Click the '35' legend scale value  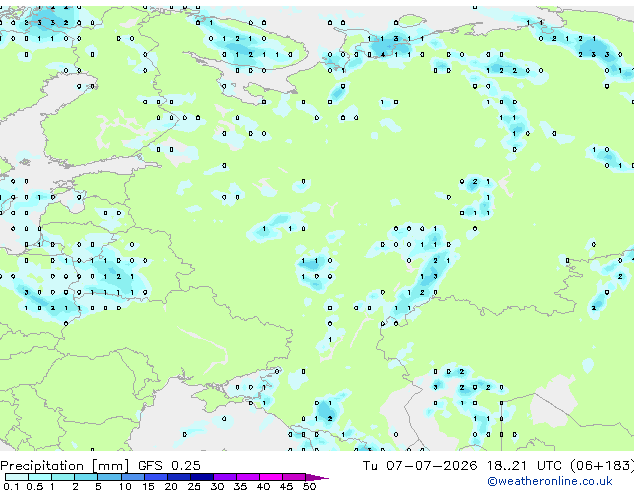[240, 486]
